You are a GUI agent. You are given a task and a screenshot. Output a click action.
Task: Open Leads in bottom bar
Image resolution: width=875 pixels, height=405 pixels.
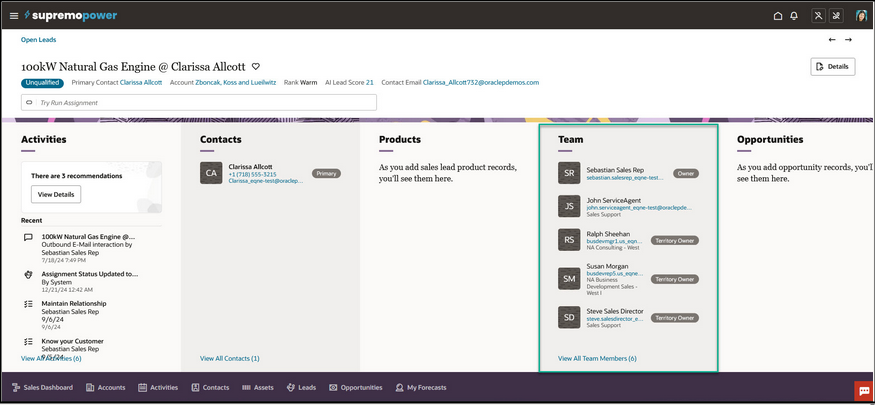(x=301, y=387)
